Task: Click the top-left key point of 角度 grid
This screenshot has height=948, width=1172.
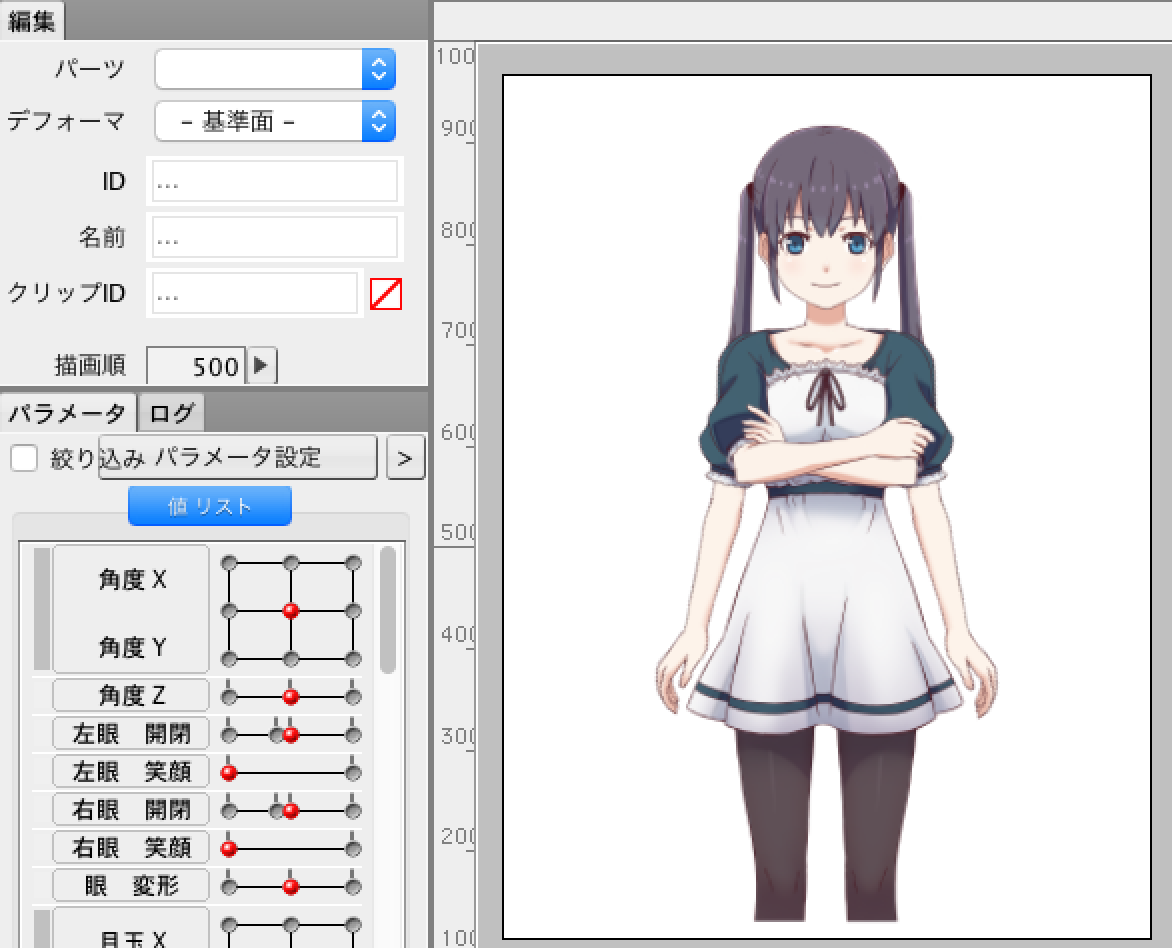Action: [x=229, y=562]
